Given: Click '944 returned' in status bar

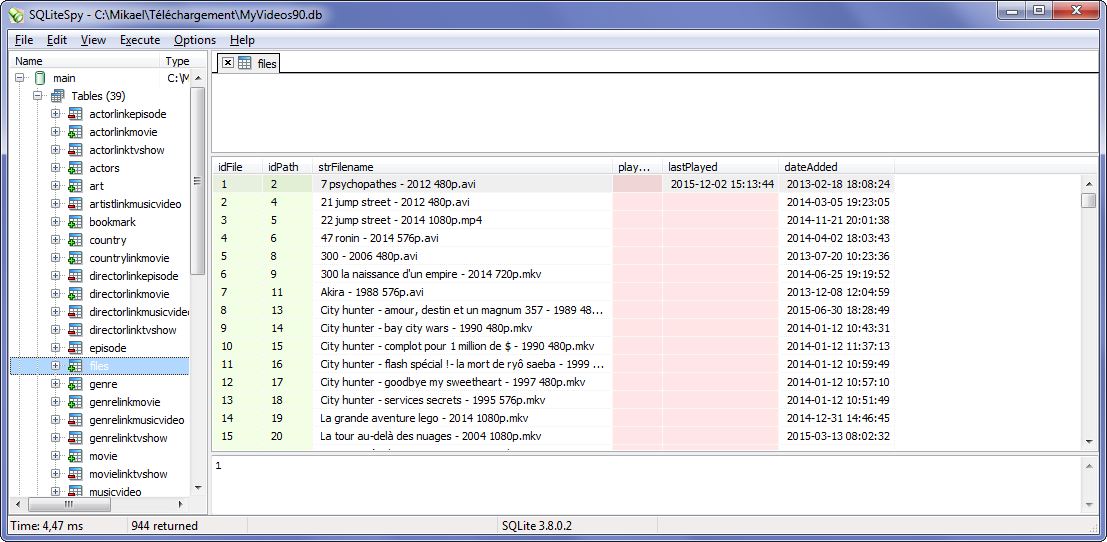Looking at the screenshot, I should [164, 526].
